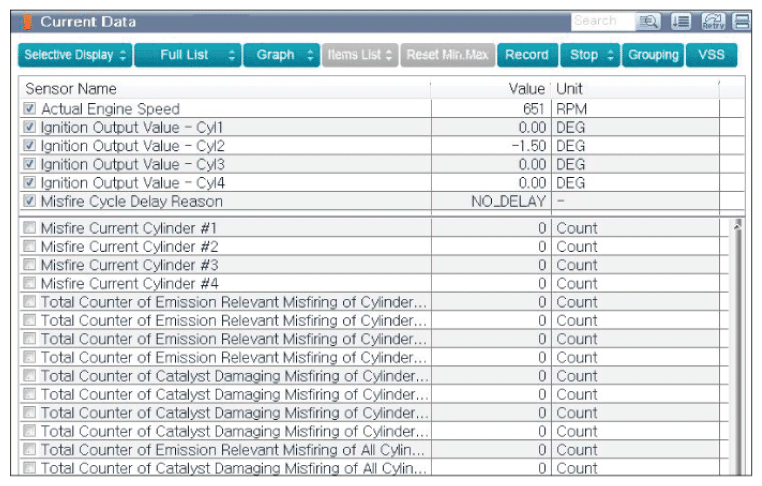Uncheck the Actual Engine Speed checkbox

30,108
